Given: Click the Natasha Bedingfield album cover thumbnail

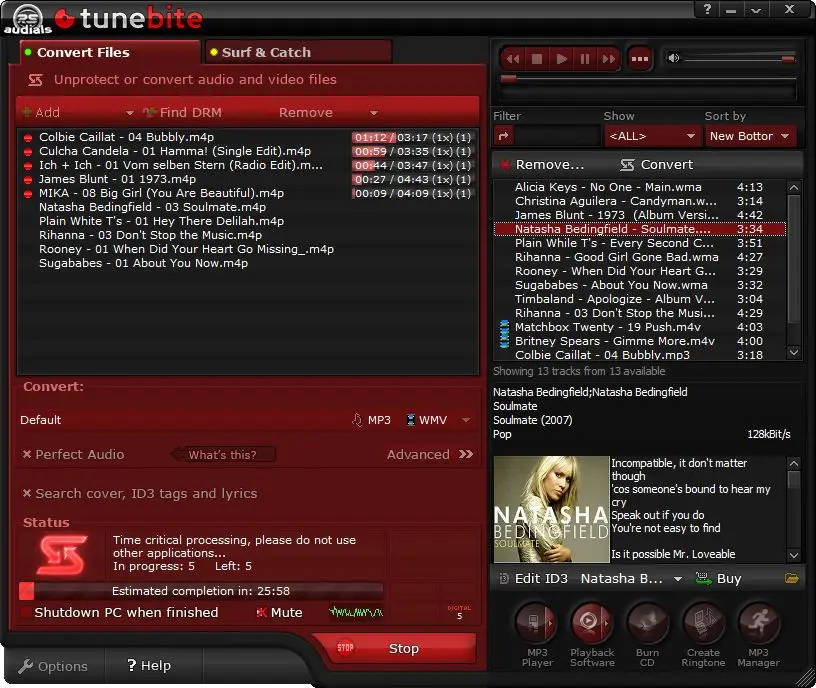Looking at the screenshot, I should pyautogui.click(x=551, y=509).
